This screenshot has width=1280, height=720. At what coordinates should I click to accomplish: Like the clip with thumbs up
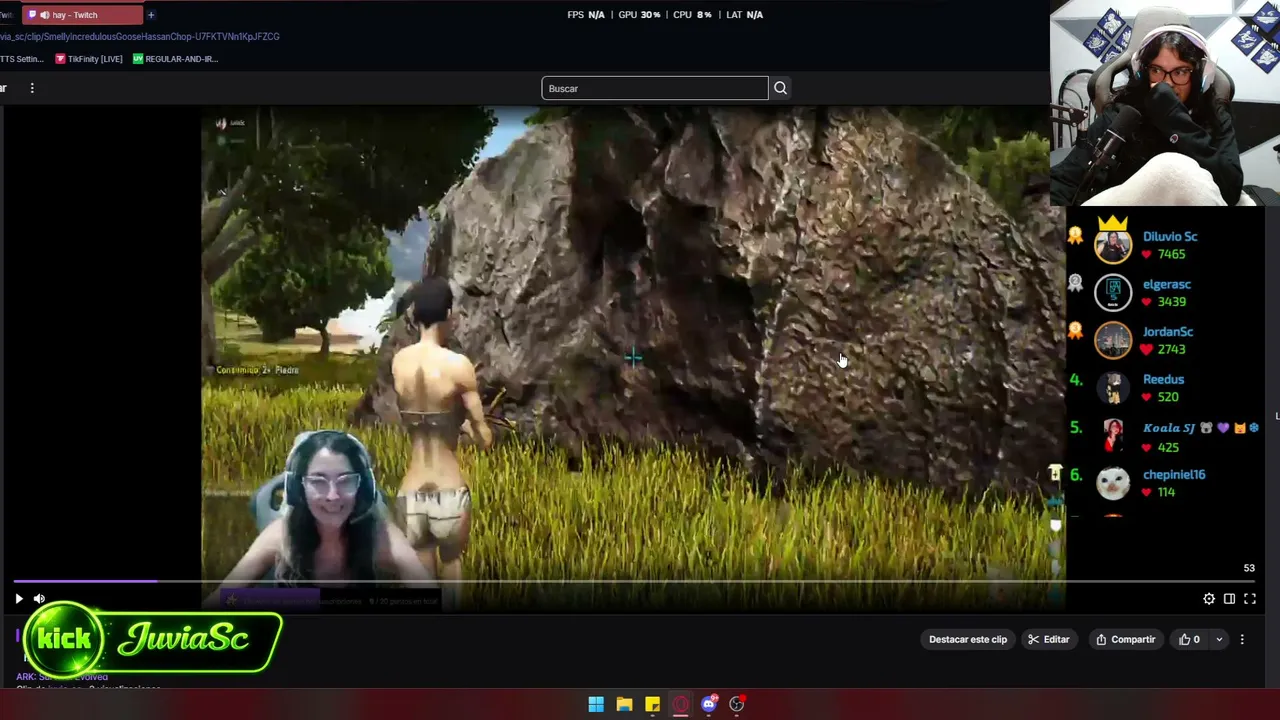point(1189,639)
